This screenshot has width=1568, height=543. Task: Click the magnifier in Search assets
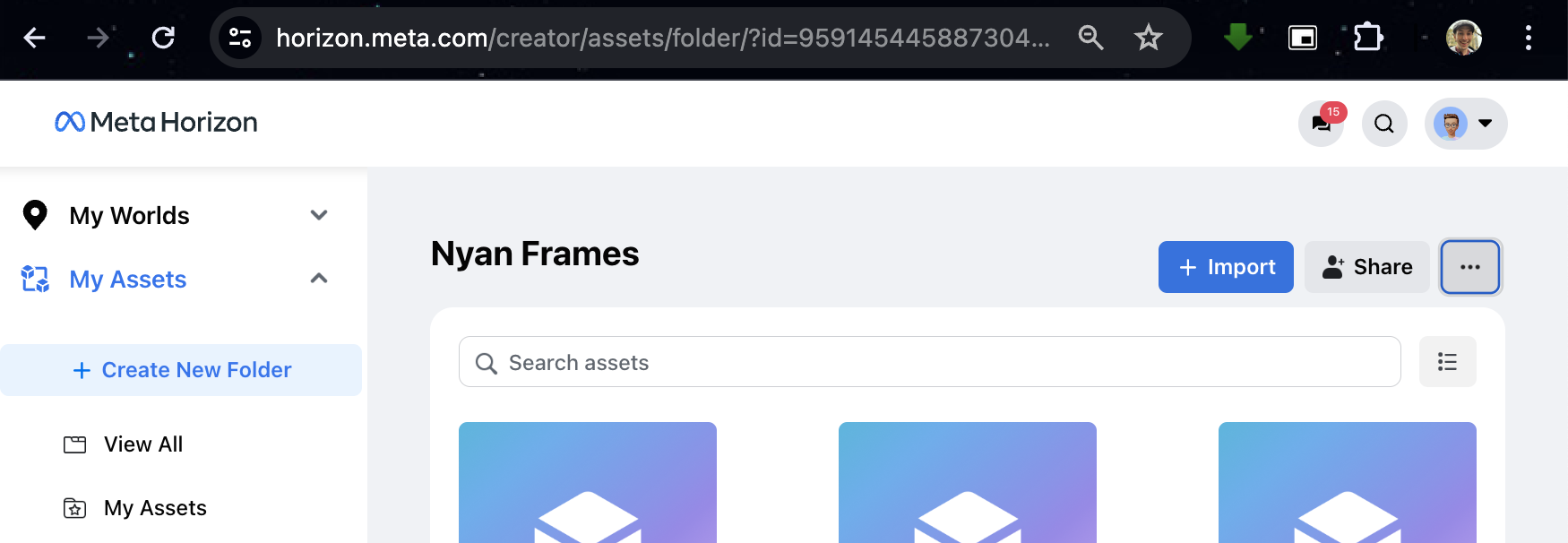tap(487, 363)
